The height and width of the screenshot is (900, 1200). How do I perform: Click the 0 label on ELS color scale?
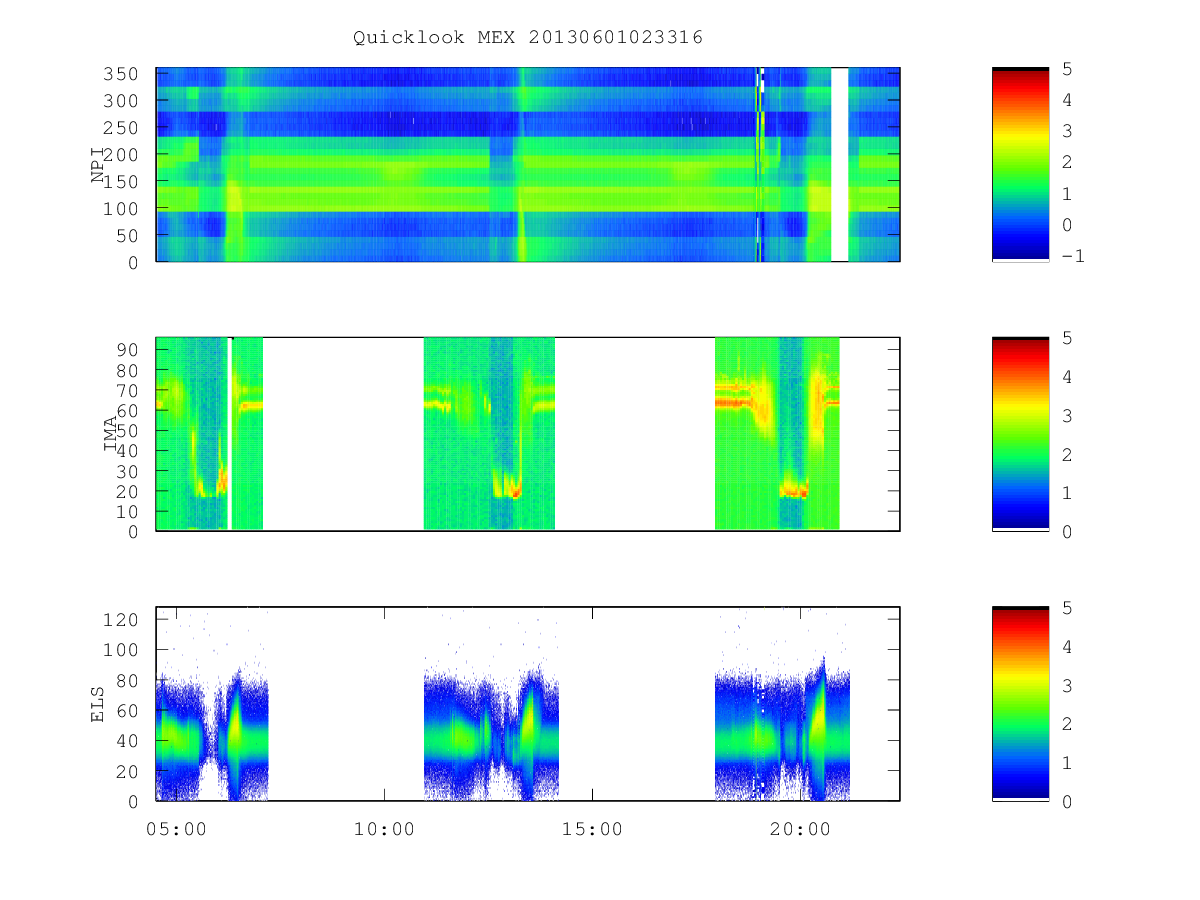click(1068, 801)
